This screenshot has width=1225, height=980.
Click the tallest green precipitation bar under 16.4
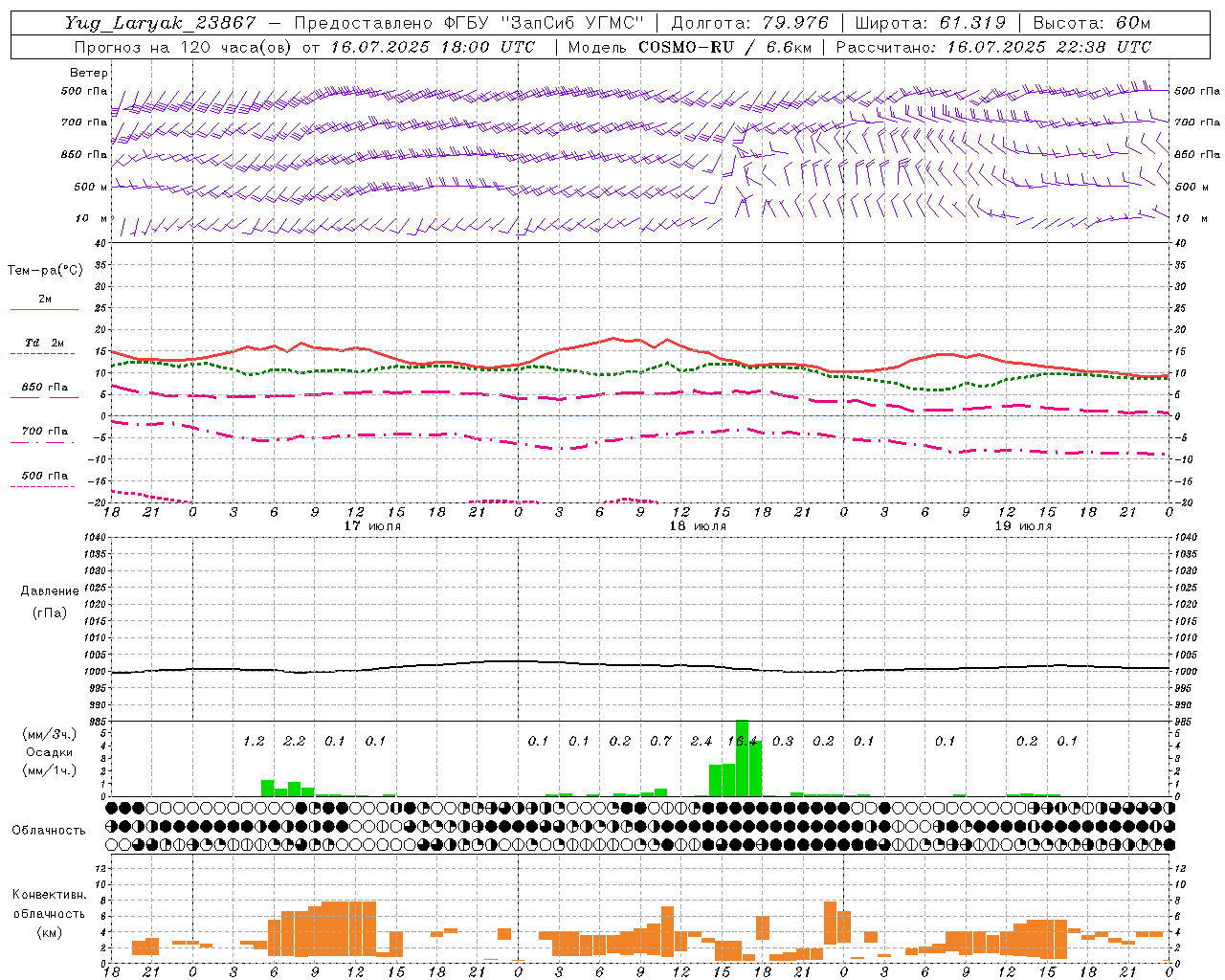[742, 758]
